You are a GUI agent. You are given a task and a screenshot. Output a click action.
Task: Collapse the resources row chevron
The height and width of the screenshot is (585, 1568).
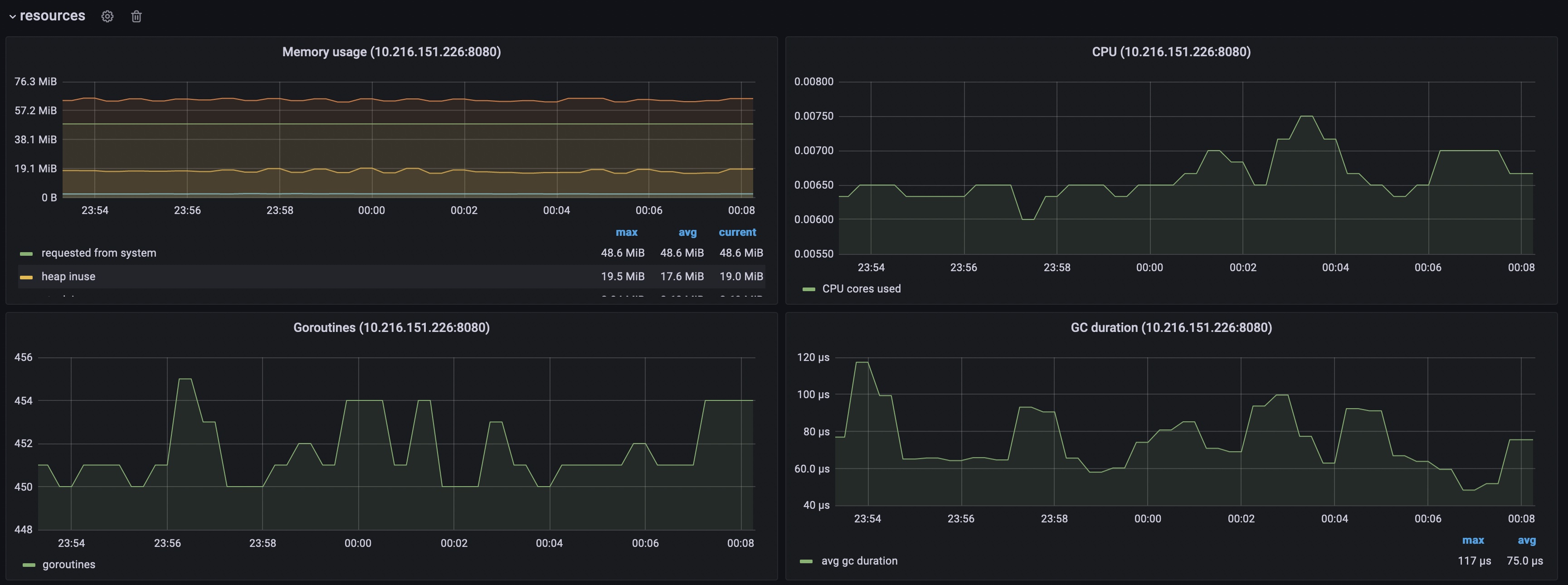point(12,16)
